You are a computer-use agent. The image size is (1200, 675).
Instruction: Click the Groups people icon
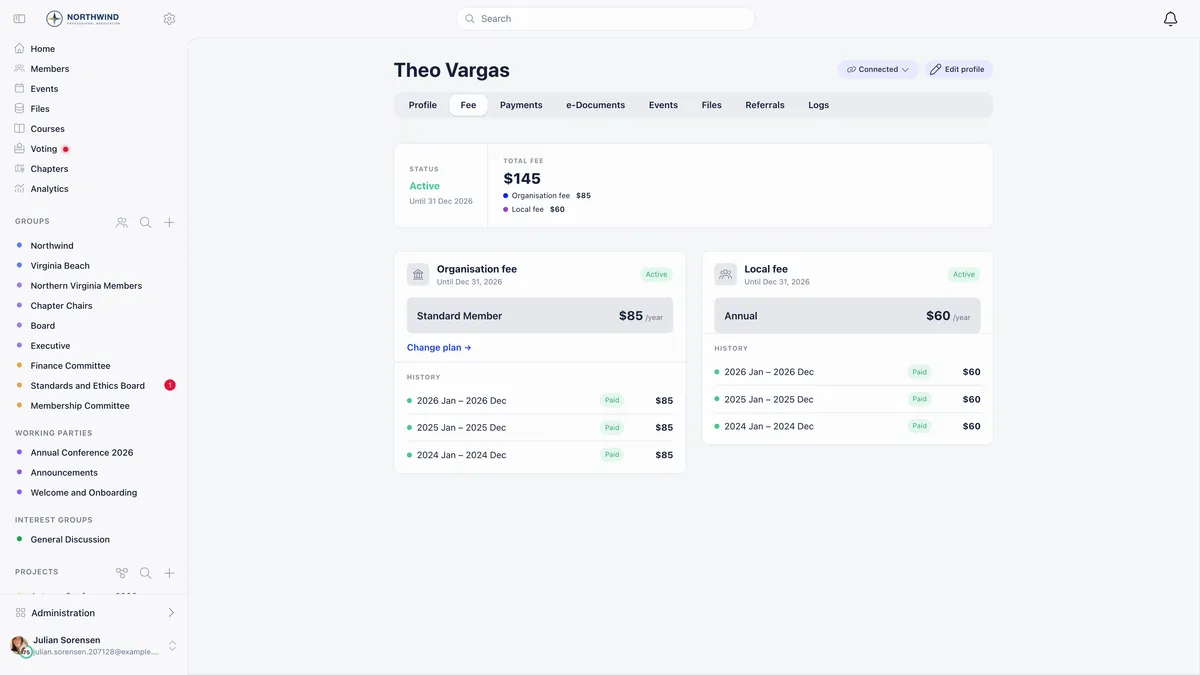pos(122,222)
